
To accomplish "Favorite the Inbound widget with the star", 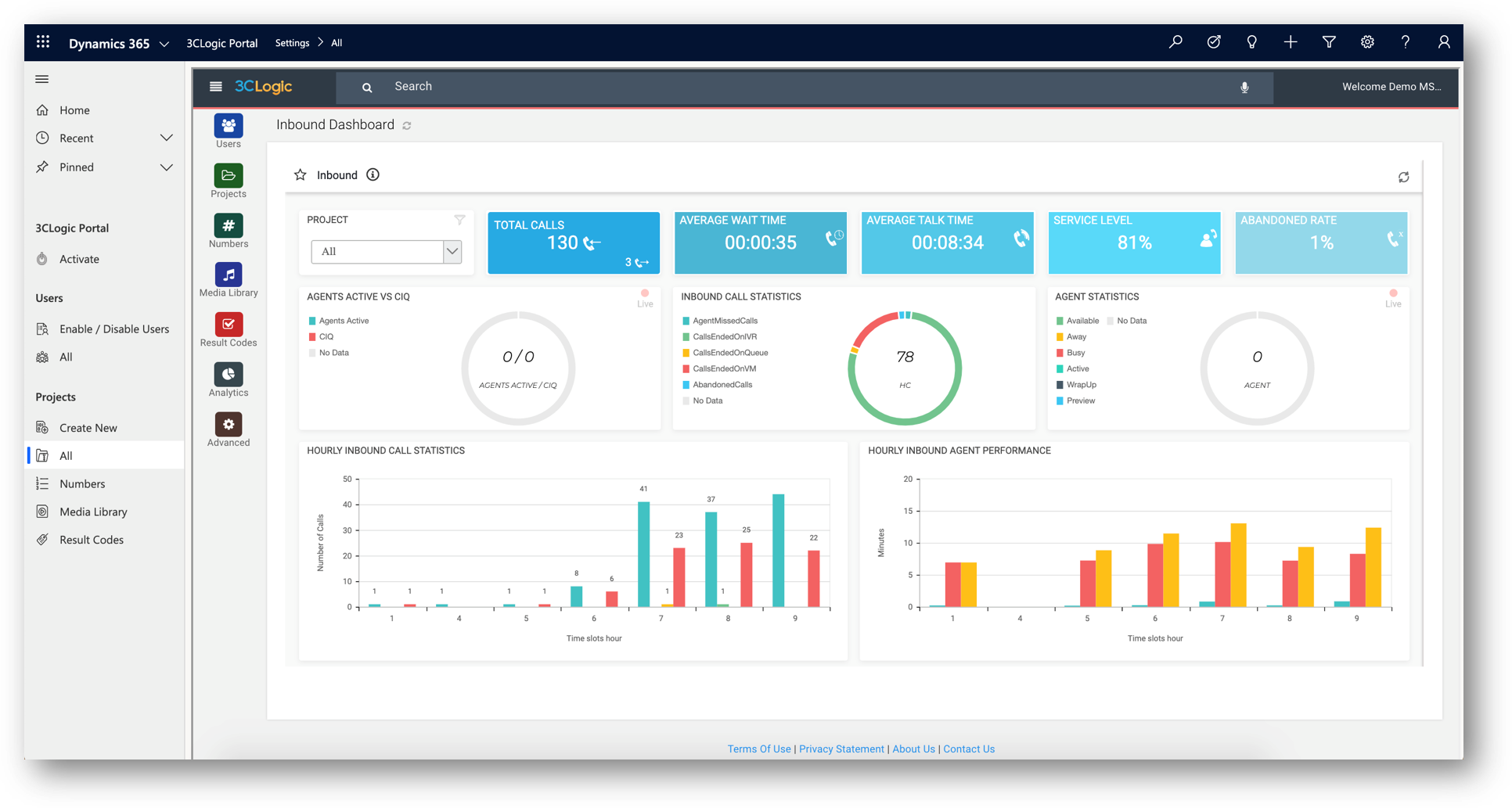I will point(300,174).
